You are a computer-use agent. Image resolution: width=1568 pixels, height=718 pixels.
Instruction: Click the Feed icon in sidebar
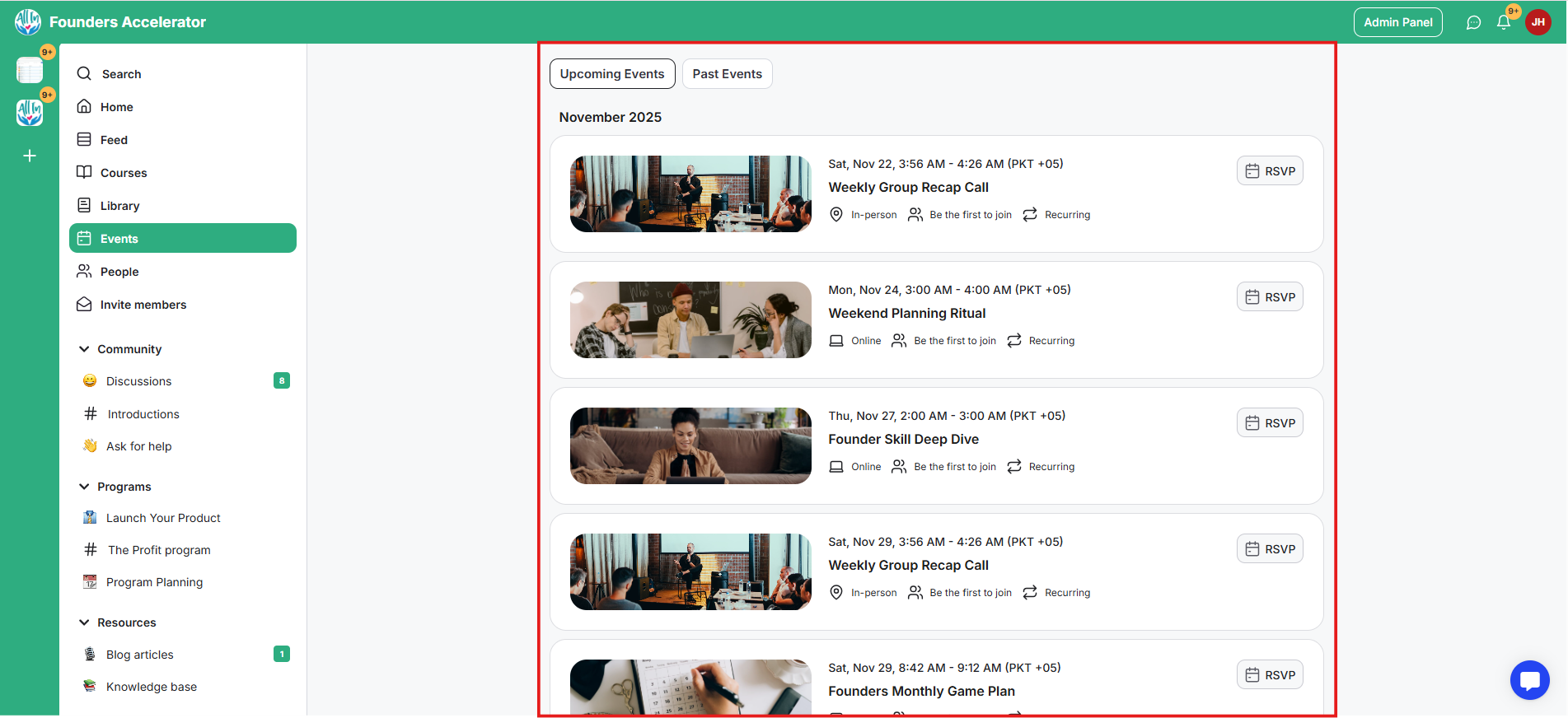pos(84,139)
